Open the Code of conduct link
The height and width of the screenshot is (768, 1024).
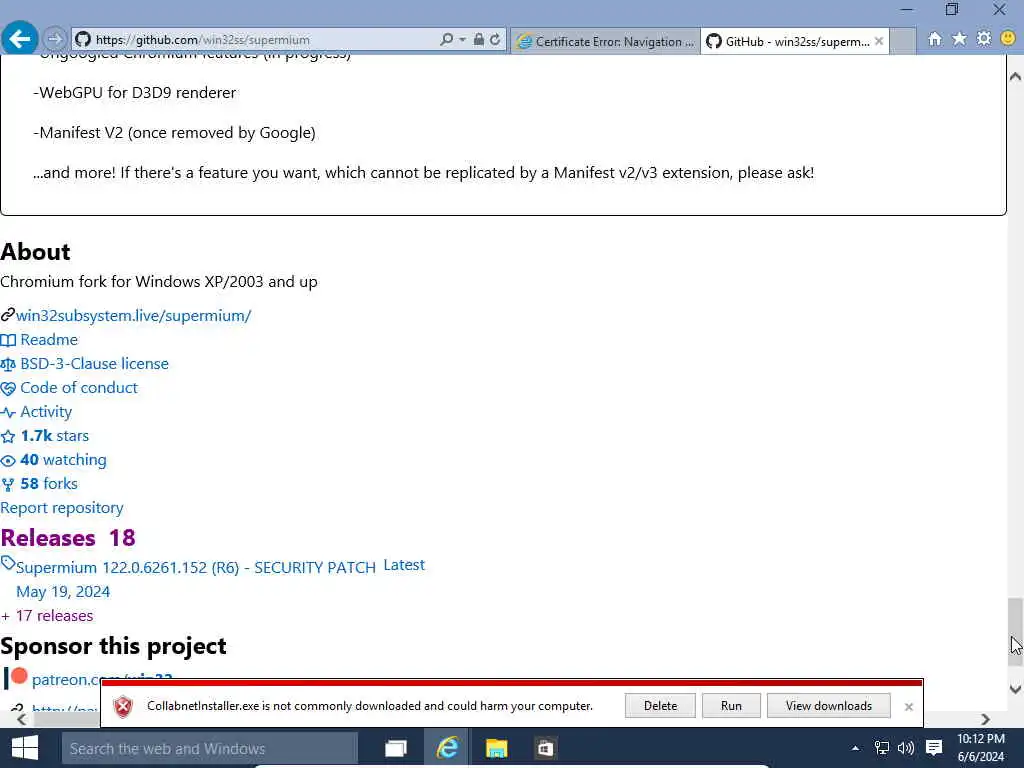pos(79,388)
